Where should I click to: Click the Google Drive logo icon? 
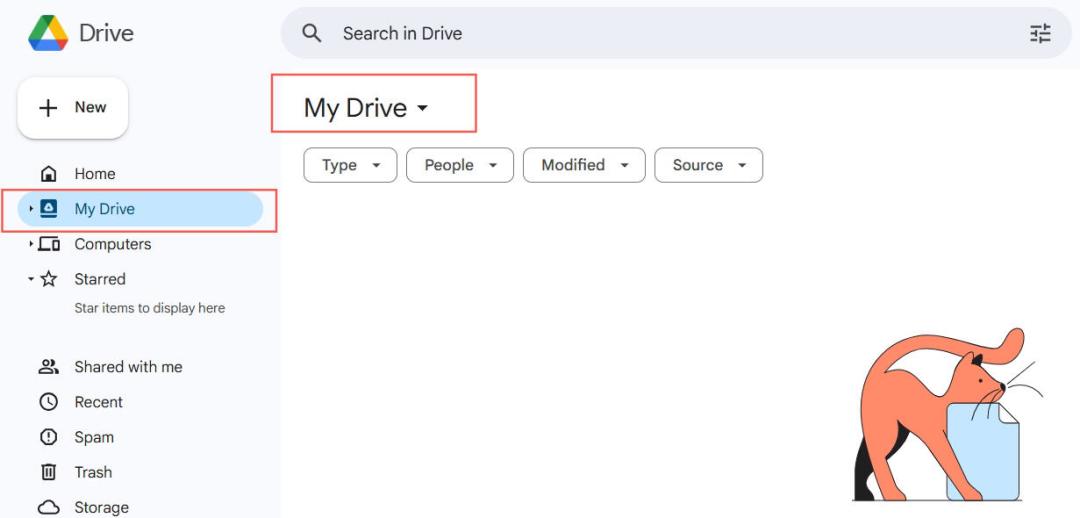[x=48, y=33]
